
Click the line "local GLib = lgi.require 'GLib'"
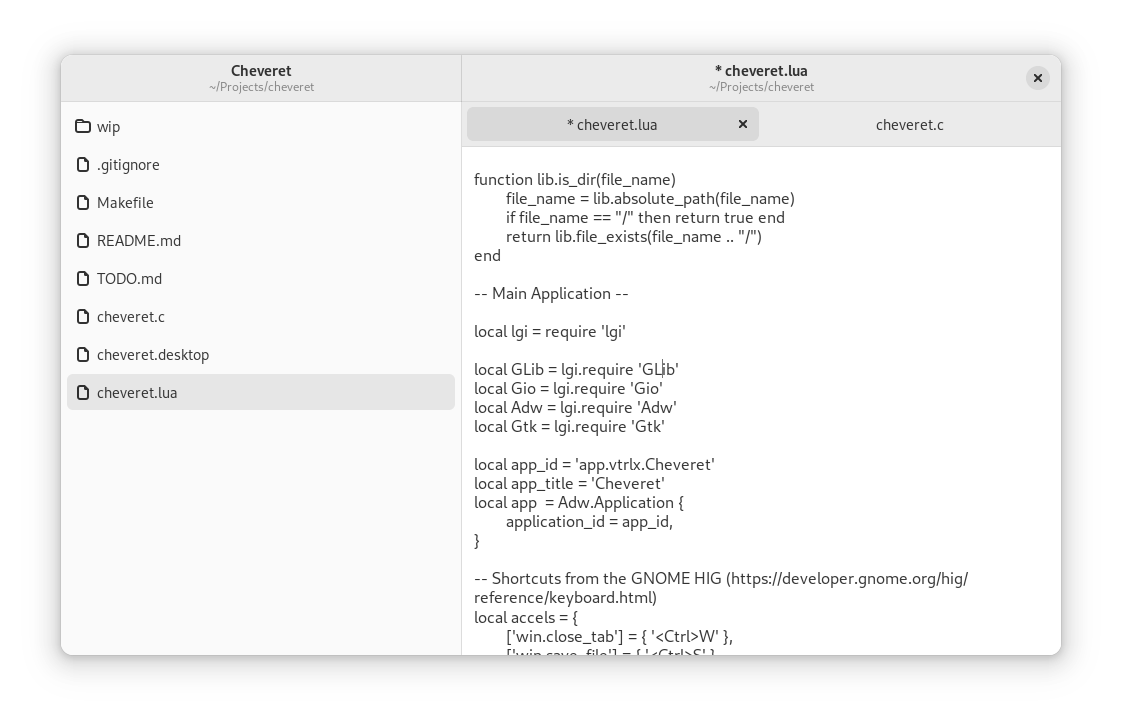[576, 370]
